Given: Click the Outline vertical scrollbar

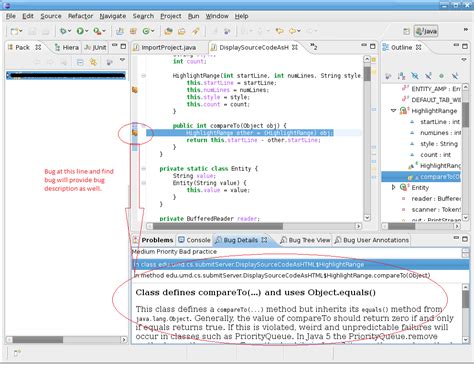Looking at the screenshot, I should tap(466, 152).
